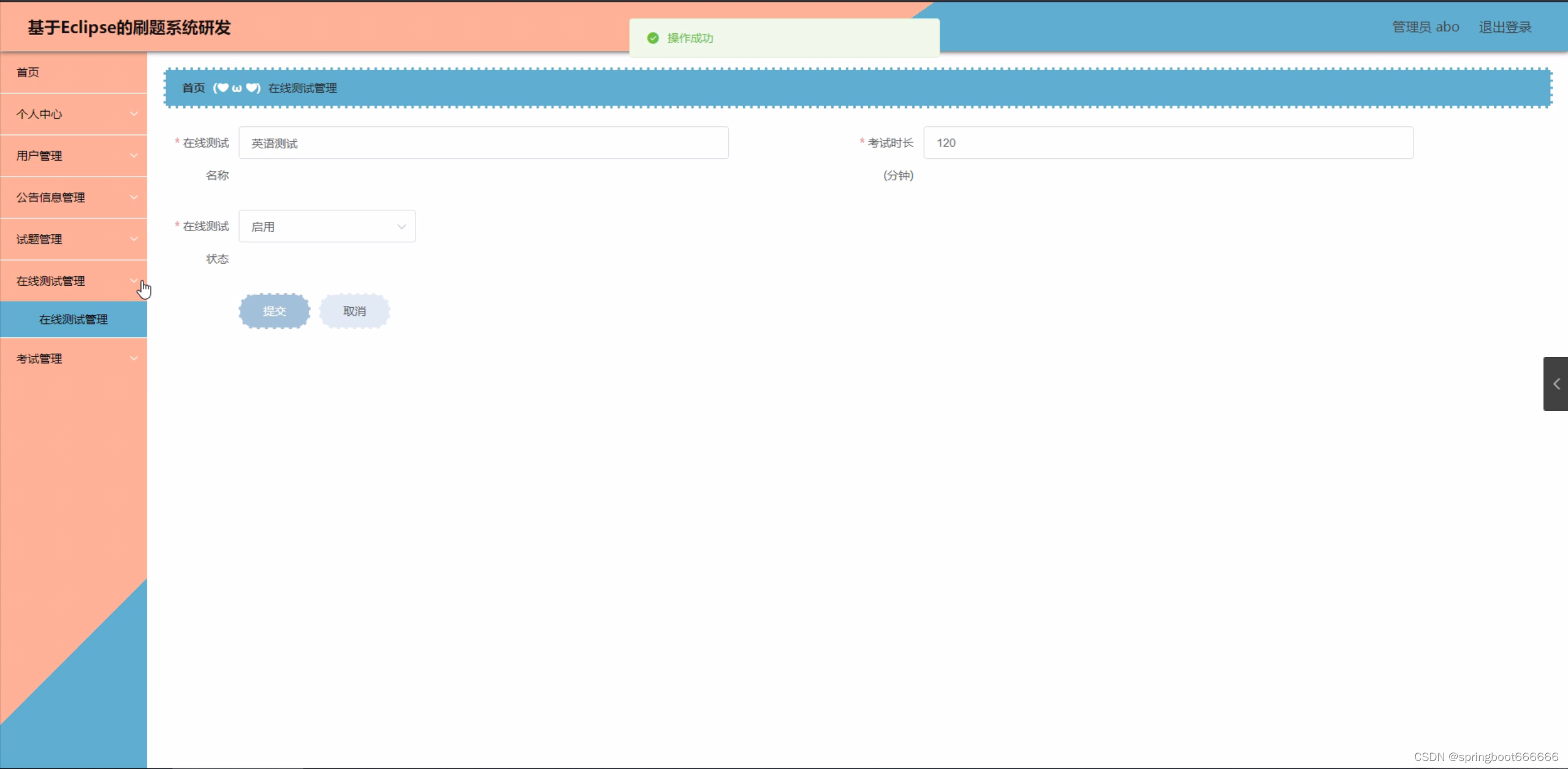The image size is (1568, 769).
Task: Open the right side collapse arrow panel
Action: tap(1556, 384)
